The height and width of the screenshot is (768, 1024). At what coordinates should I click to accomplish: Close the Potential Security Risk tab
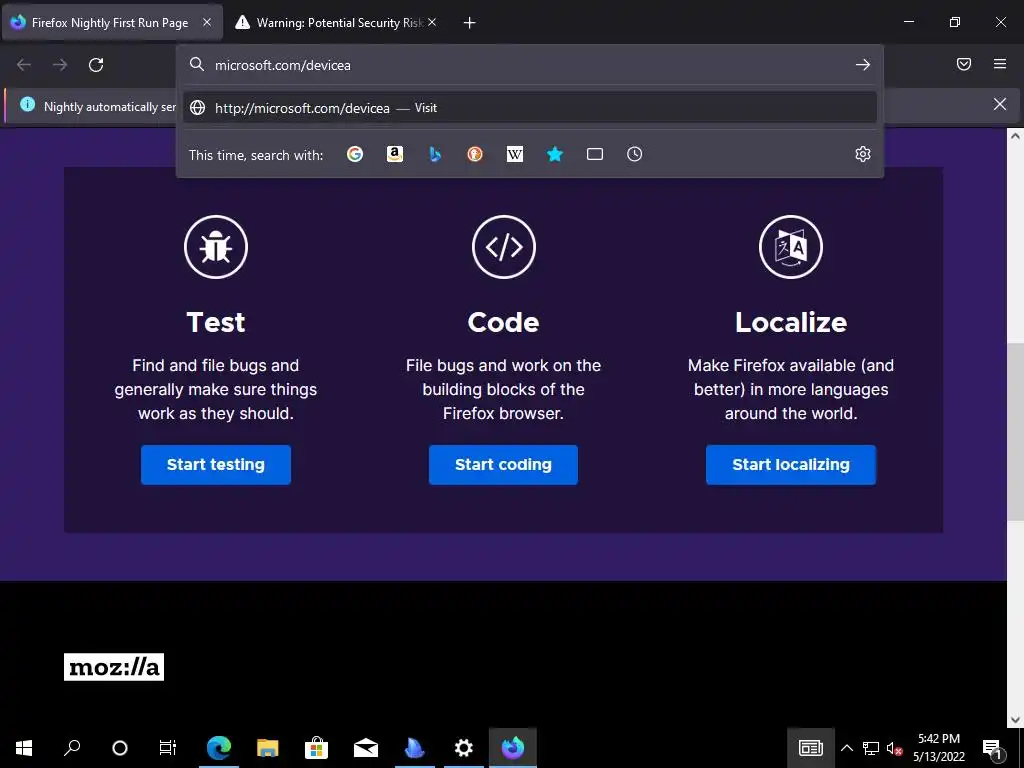pyautogui.click(x=432, y=22)
